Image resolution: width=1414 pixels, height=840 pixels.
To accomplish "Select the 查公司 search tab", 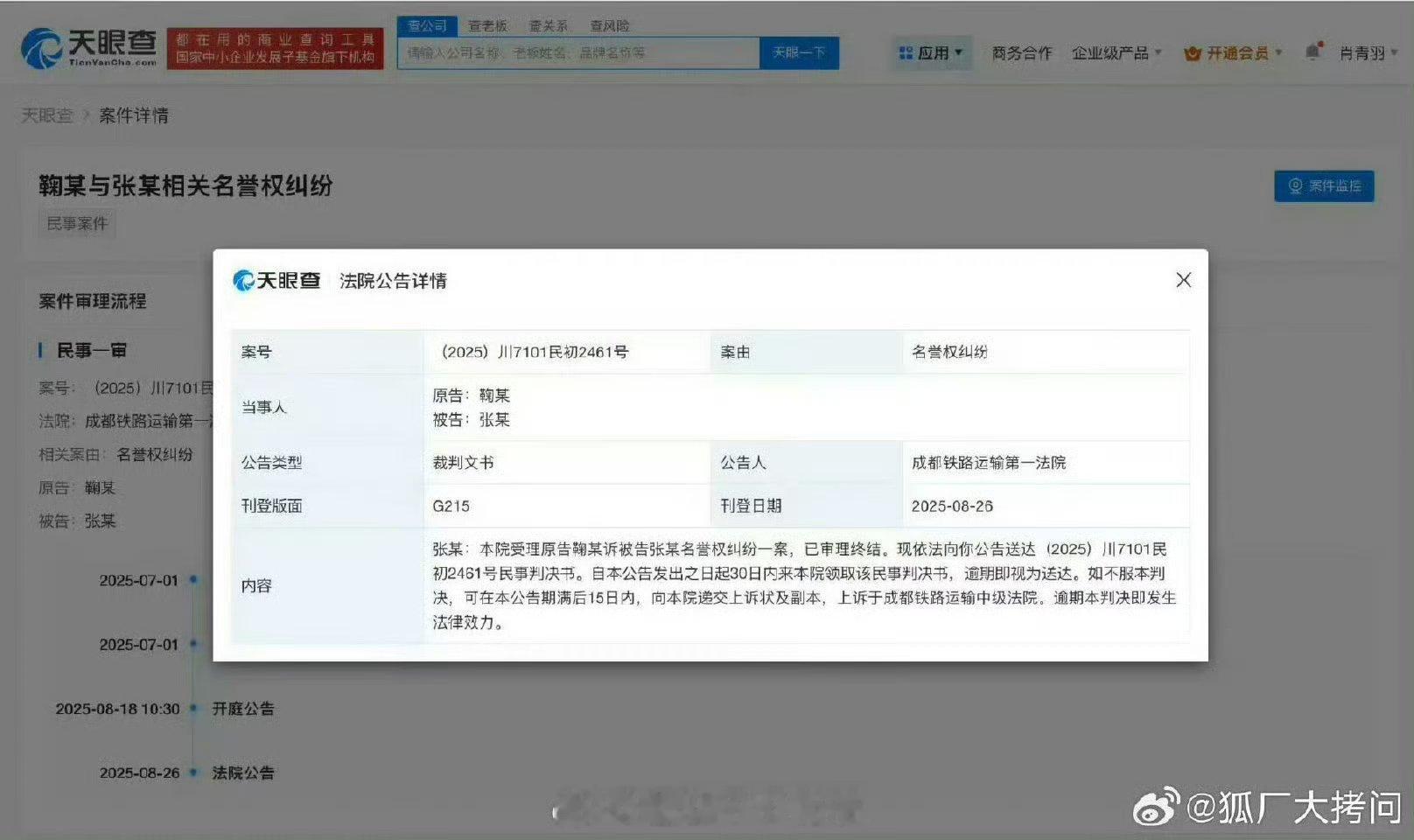I will [x=427, y=26].
